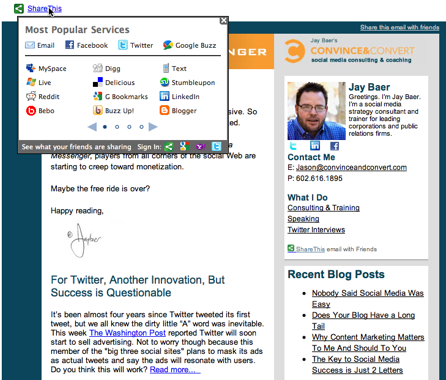
Task: Open Share this email with friends link
Action: 399,27
